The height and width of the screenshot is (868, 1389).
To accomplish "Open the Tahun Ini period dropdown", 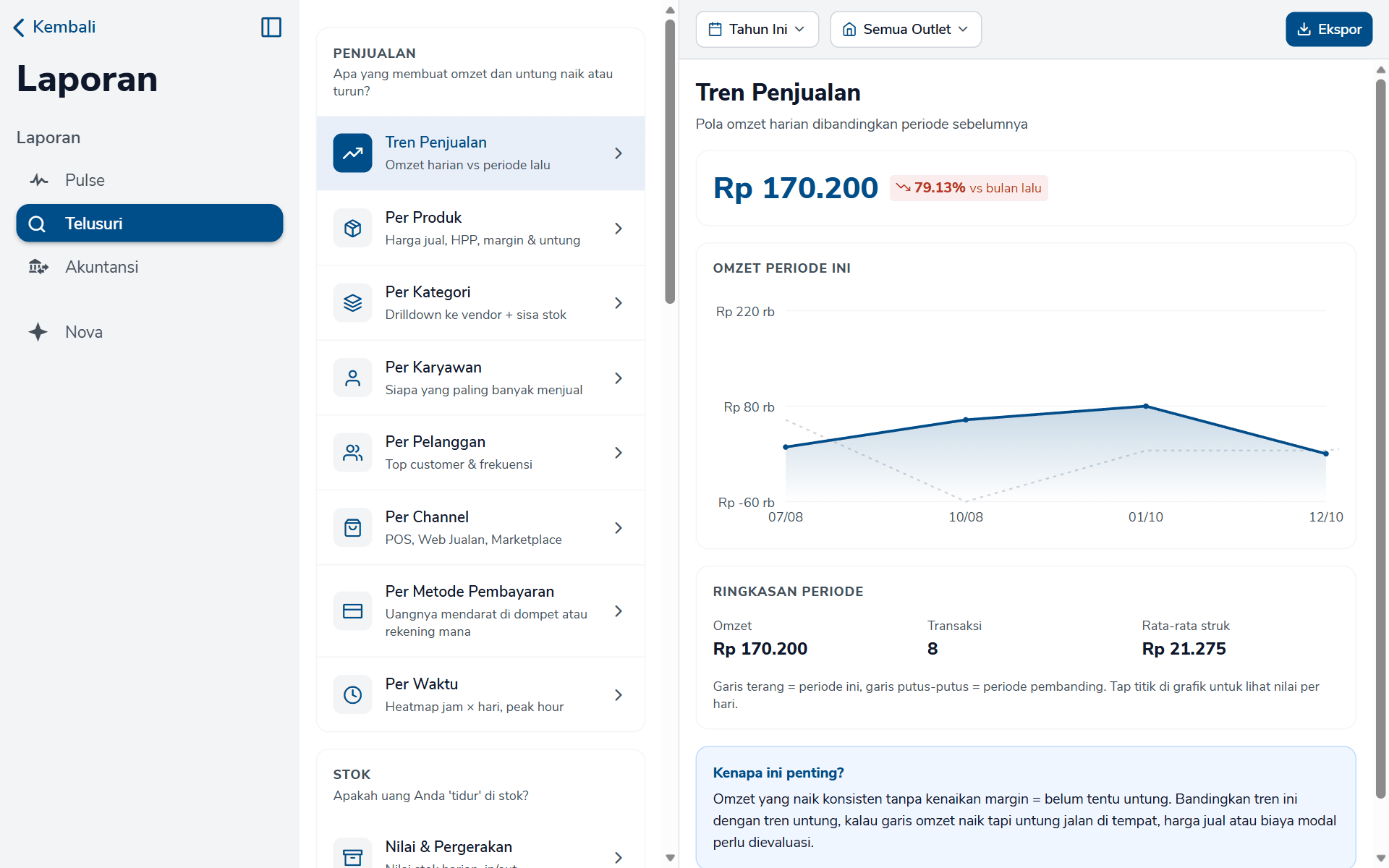I will tap(757, 30).
